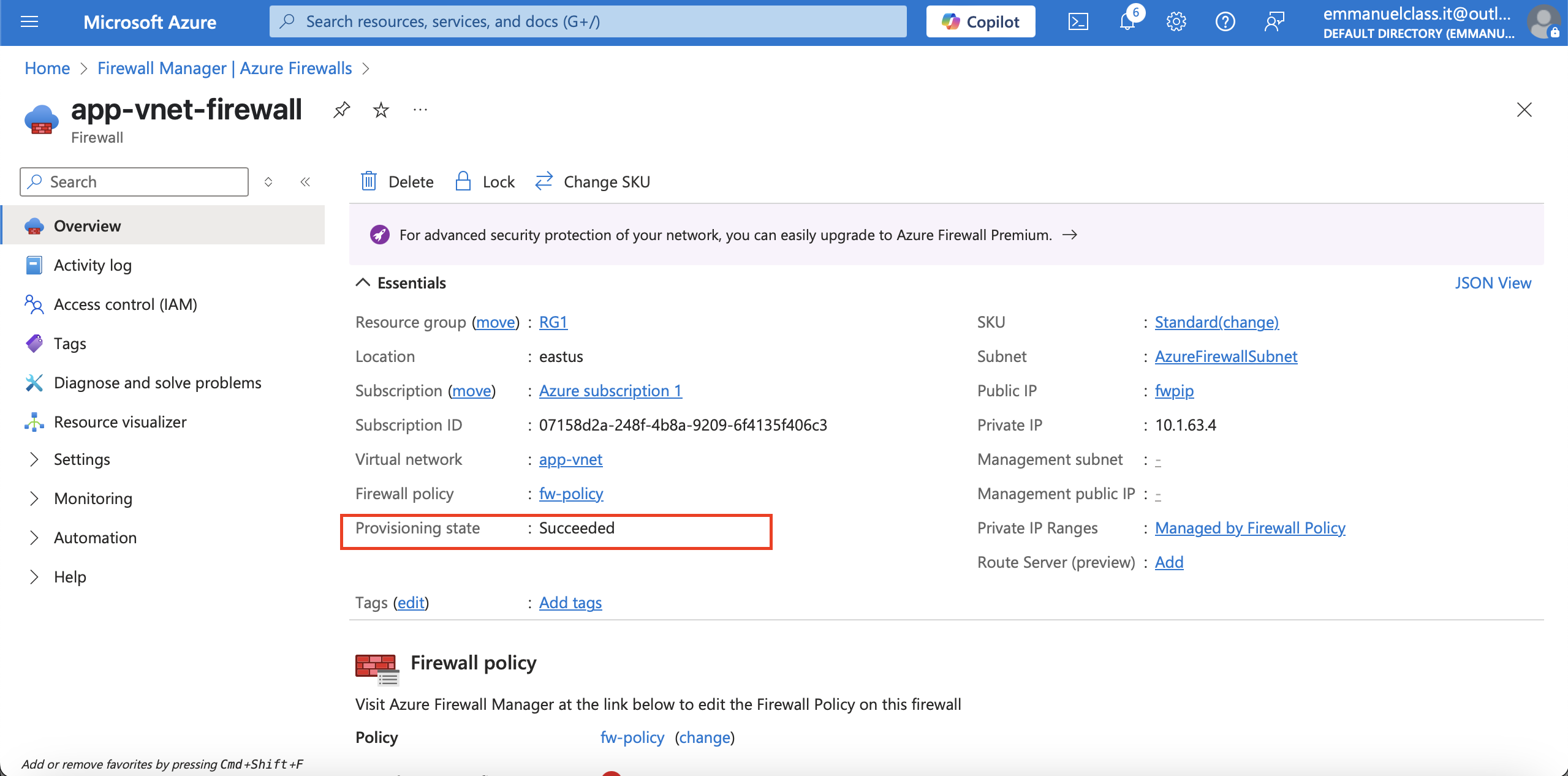1568x776 pixels.
Task: Open the account avatar menu
Action: pos(1543,22)
